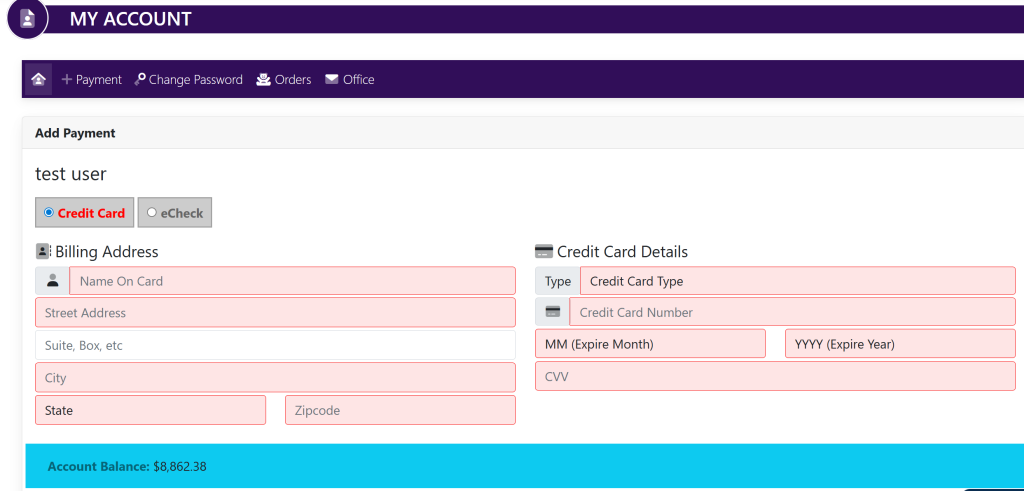This screenshot has height=491, width=1024.
Task: Focus the CVV input field
Action: [775, 376]
